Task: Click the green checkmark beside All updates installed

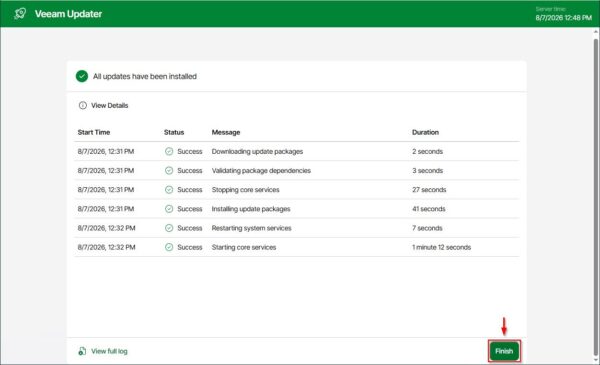Action: 82,76
